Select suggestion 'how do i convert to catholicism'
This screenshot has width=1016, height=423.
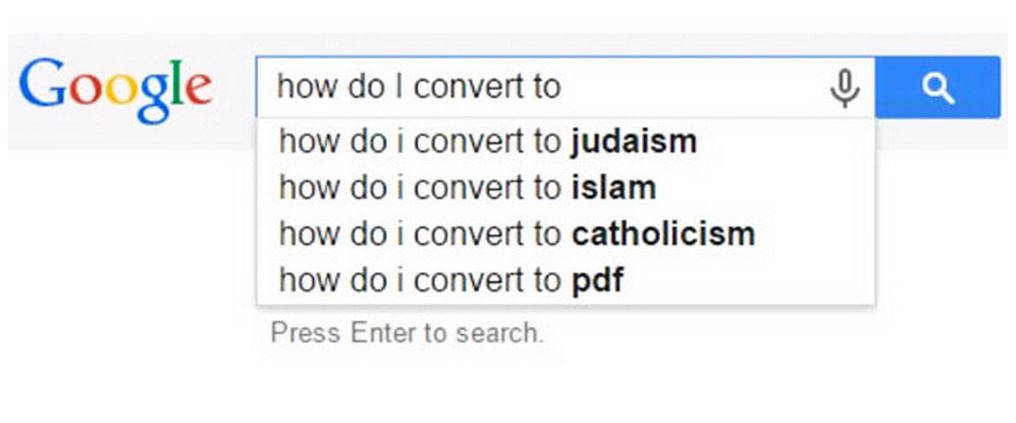pyautogui.click(x=566, y=234)
